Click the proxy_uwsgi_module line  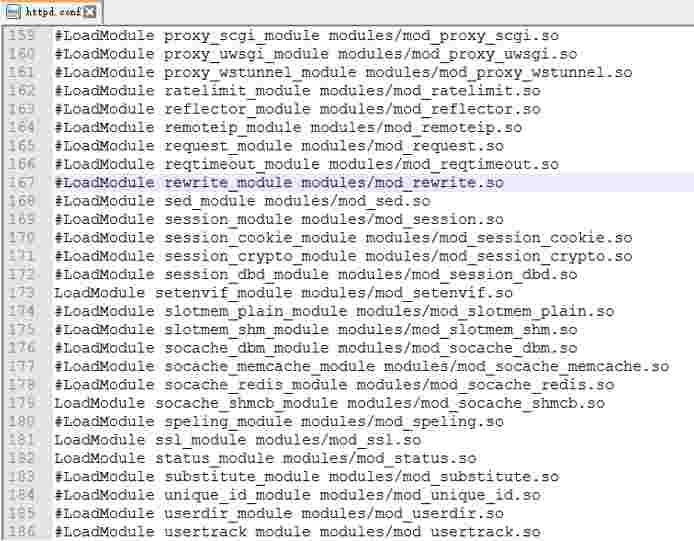coord(316,54)
